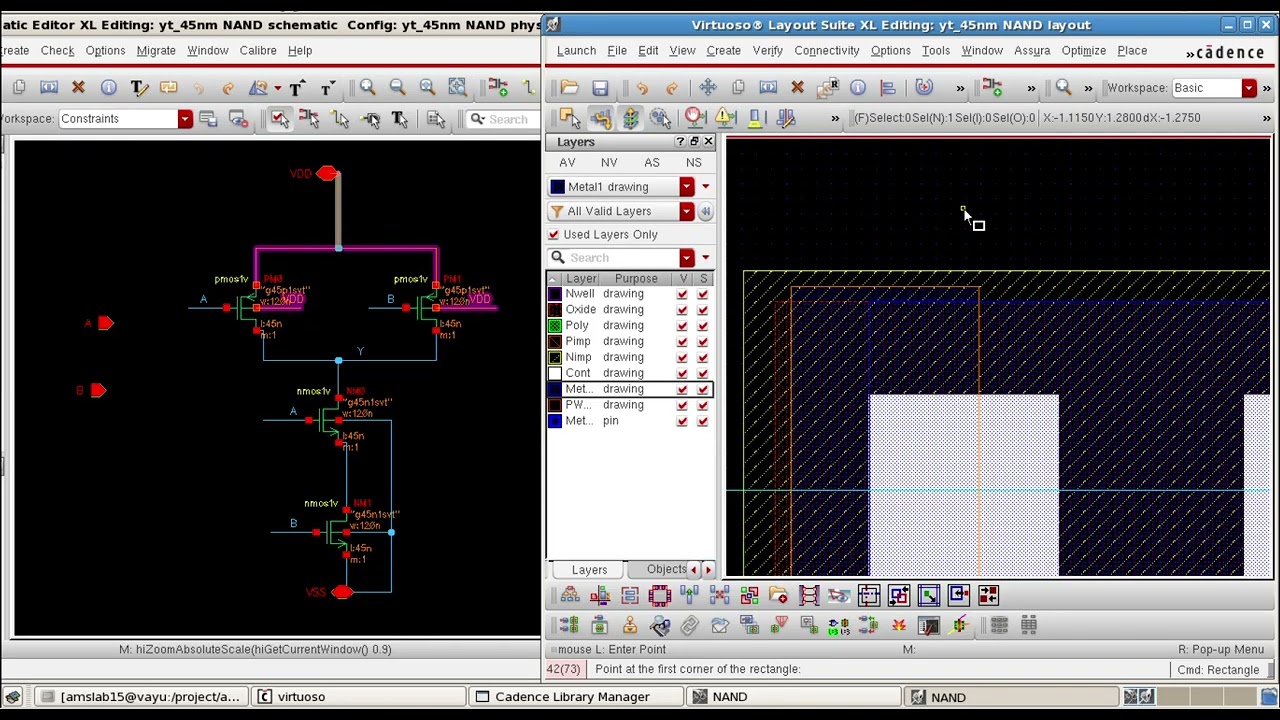The height and width of the screenshot is (720, 1280).
Task: Click the blue info Properties icon in schematic toolbar
Action: tap(109, 88)
